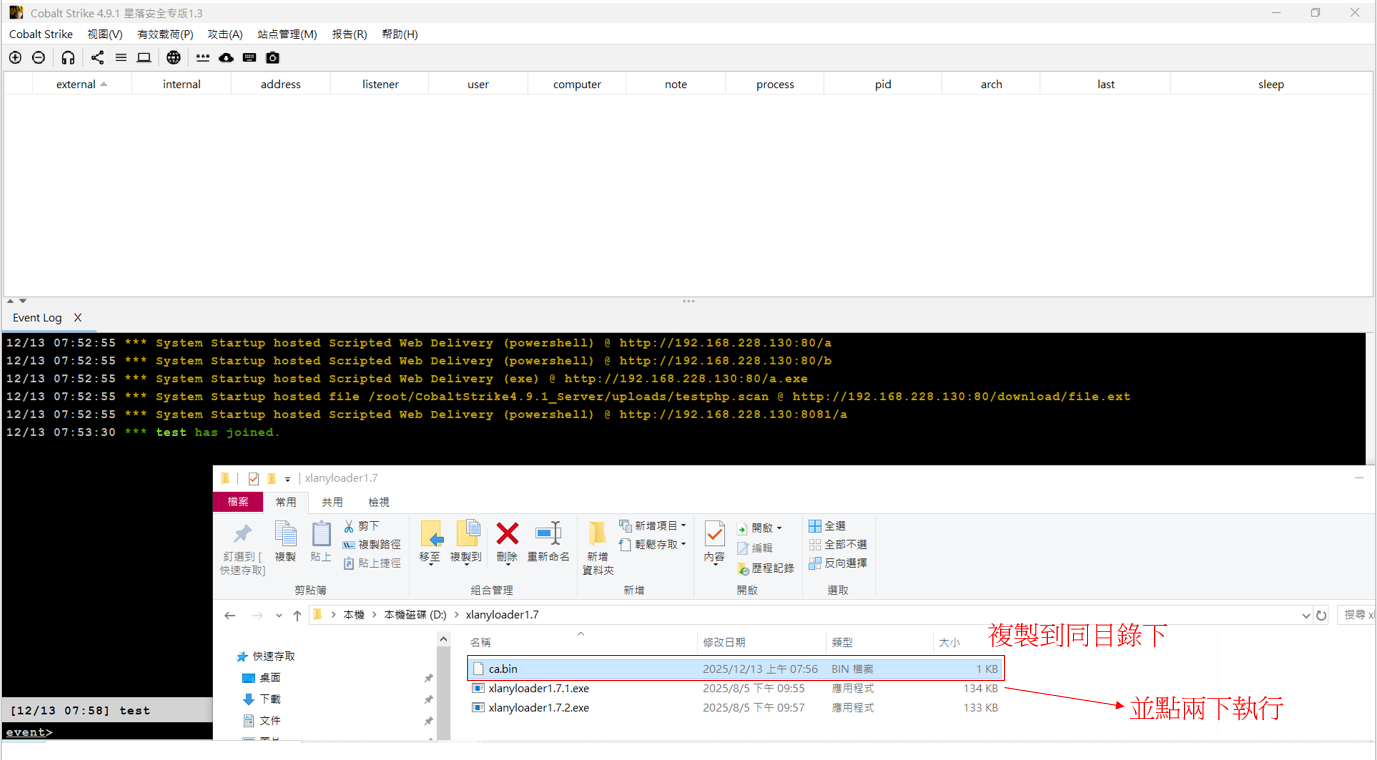Open screenshots via the camera icon
Screen dimensions: 1377x760
click(273, 58)
